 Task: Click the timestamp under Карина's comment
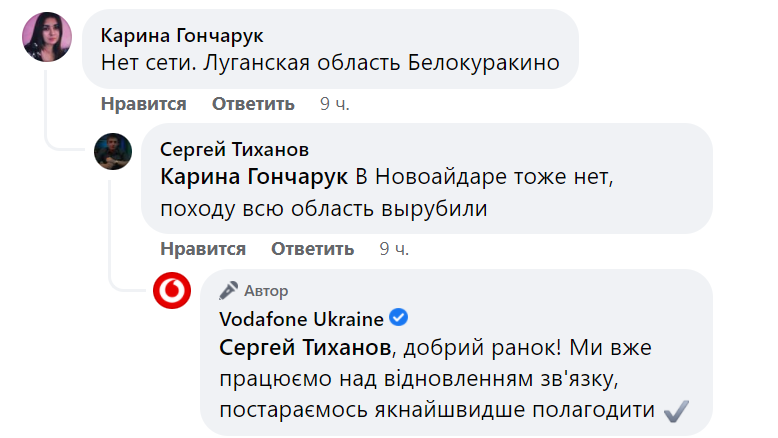click(x=334, y=104)
